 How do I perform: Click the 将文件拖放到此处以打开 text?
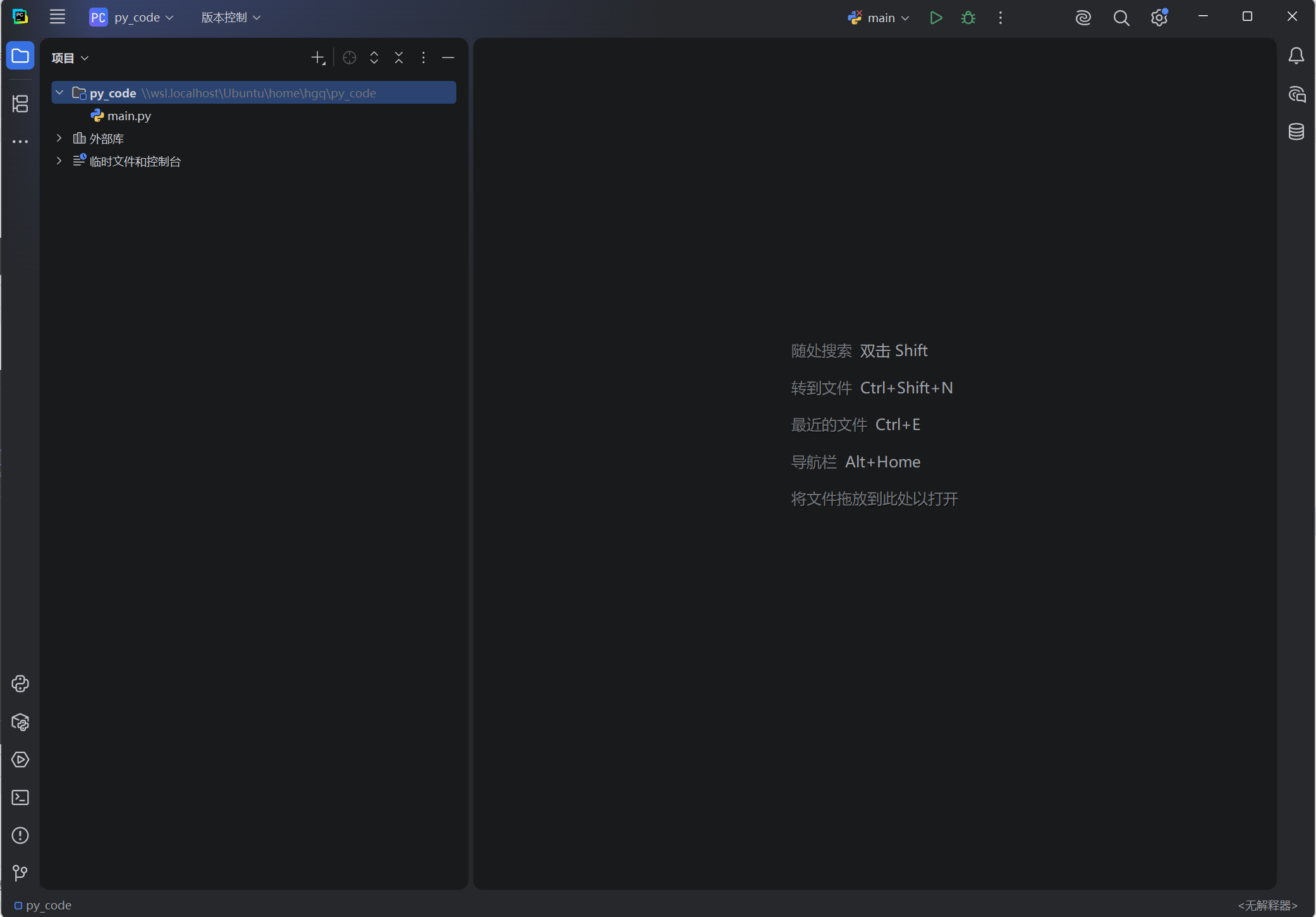pos(874,499)
